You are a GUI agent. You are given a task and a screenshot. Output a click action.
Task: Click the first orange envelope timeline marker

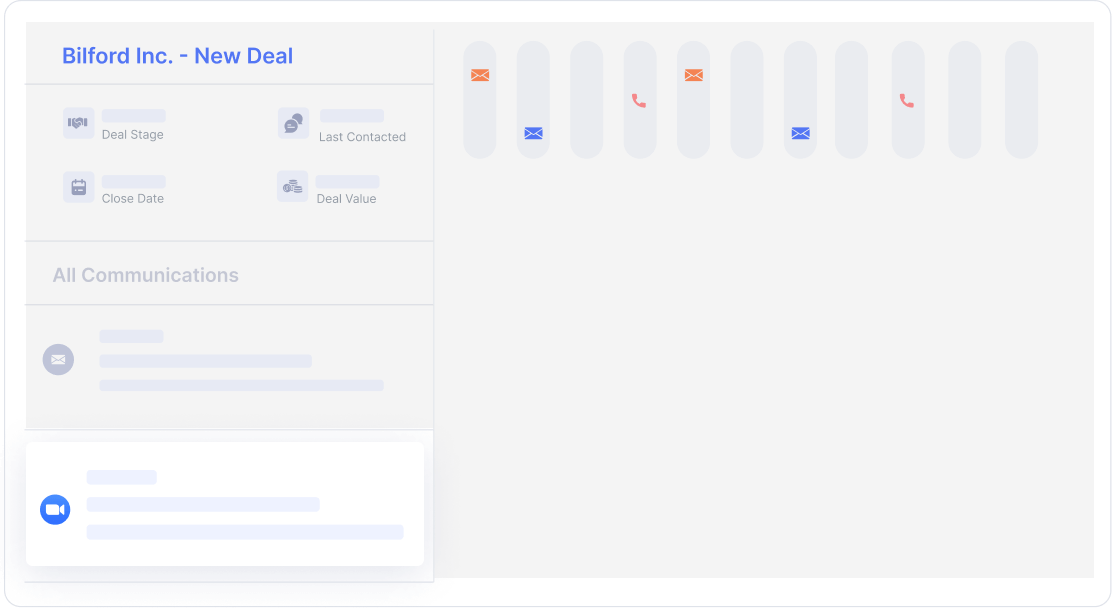point(480,75)
